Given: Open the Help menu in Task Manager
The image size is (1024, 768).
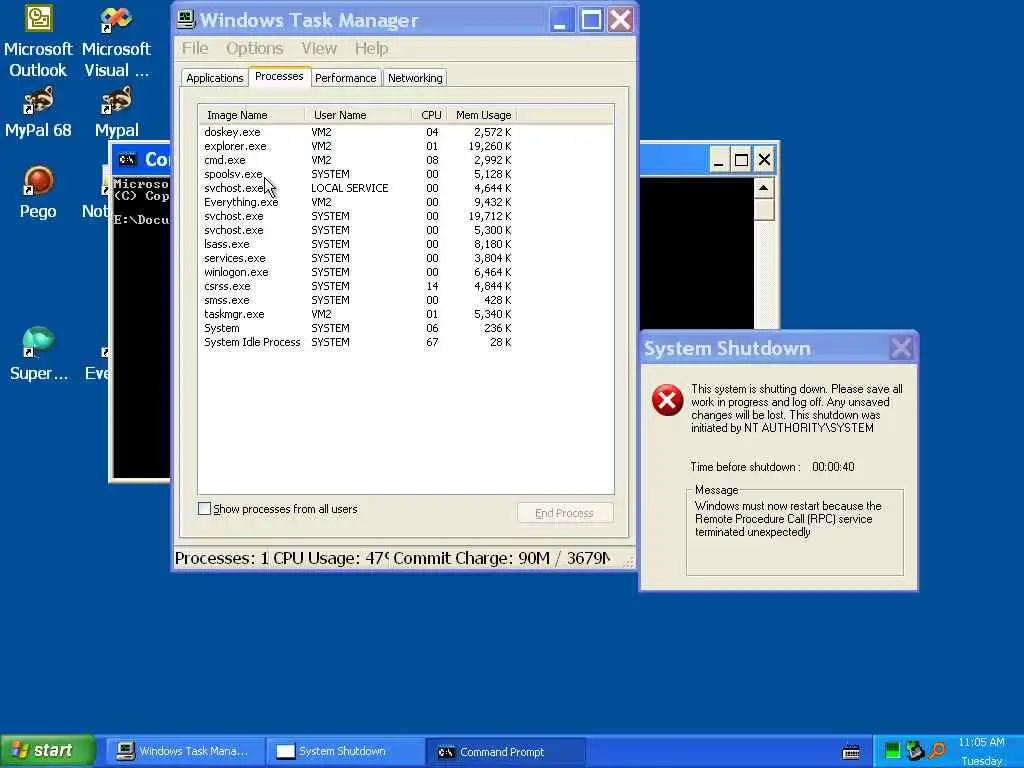Looking at the screenshot, I should point(372,48).
